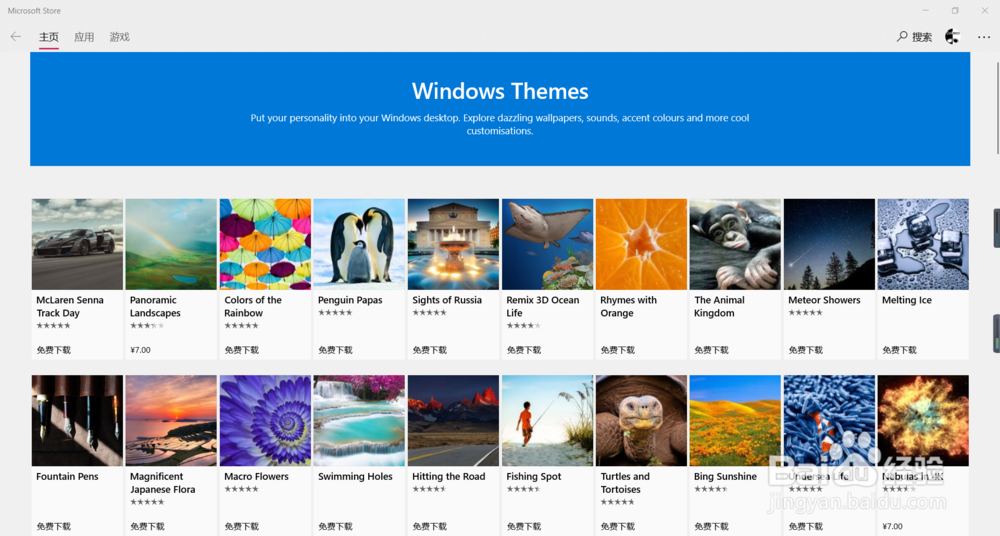Click 免费下载 under Remix 3D Ocean Life

(524, 350)
